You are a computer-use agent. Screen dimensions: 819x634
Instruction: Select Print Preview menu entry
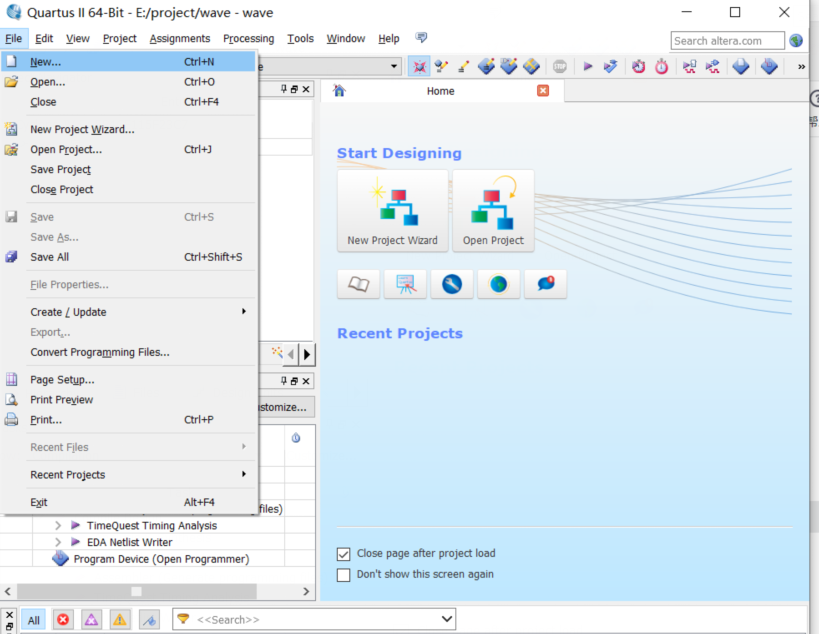point(129,400)
